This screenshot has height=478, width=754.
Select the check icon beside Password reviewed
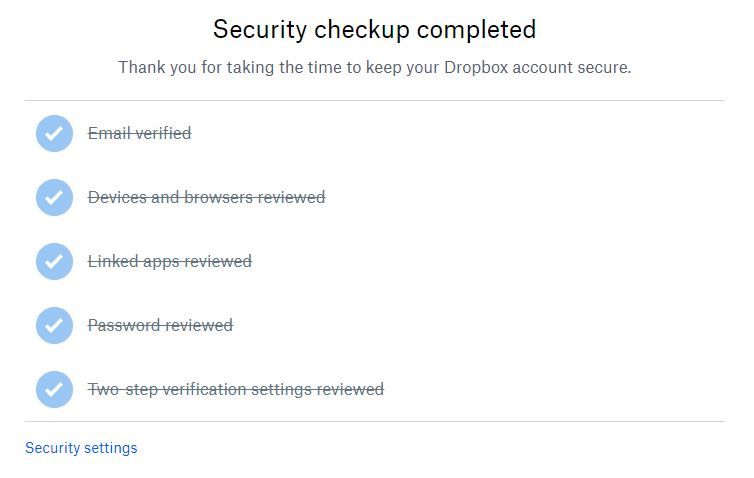pos(54,325)
